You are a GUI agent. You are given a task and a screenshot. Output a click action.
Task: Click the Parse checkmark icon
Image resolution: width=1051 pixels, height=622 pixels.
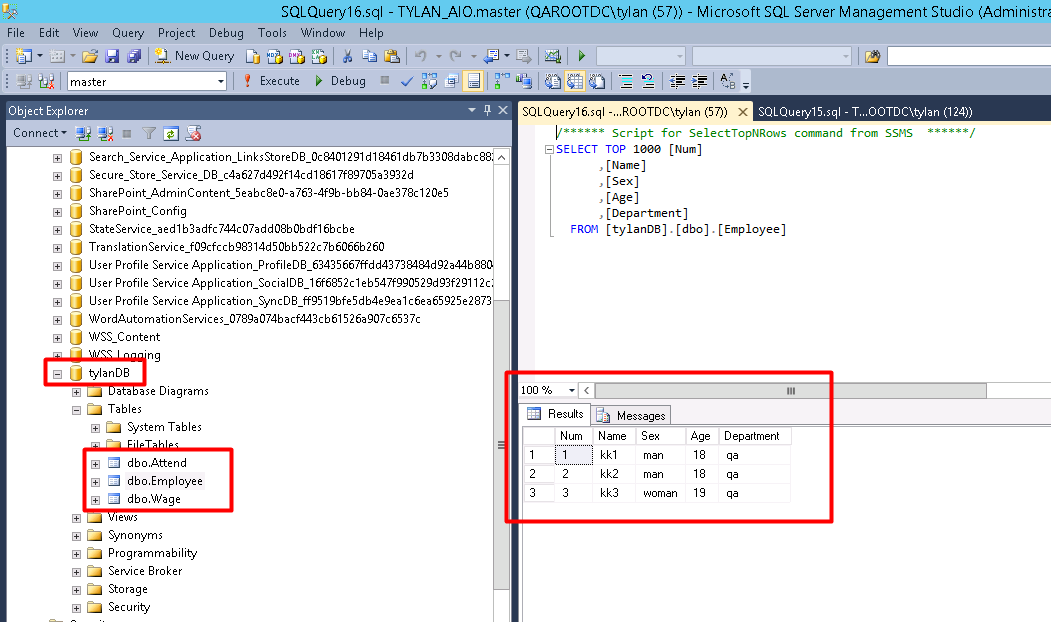pos(407,82)
